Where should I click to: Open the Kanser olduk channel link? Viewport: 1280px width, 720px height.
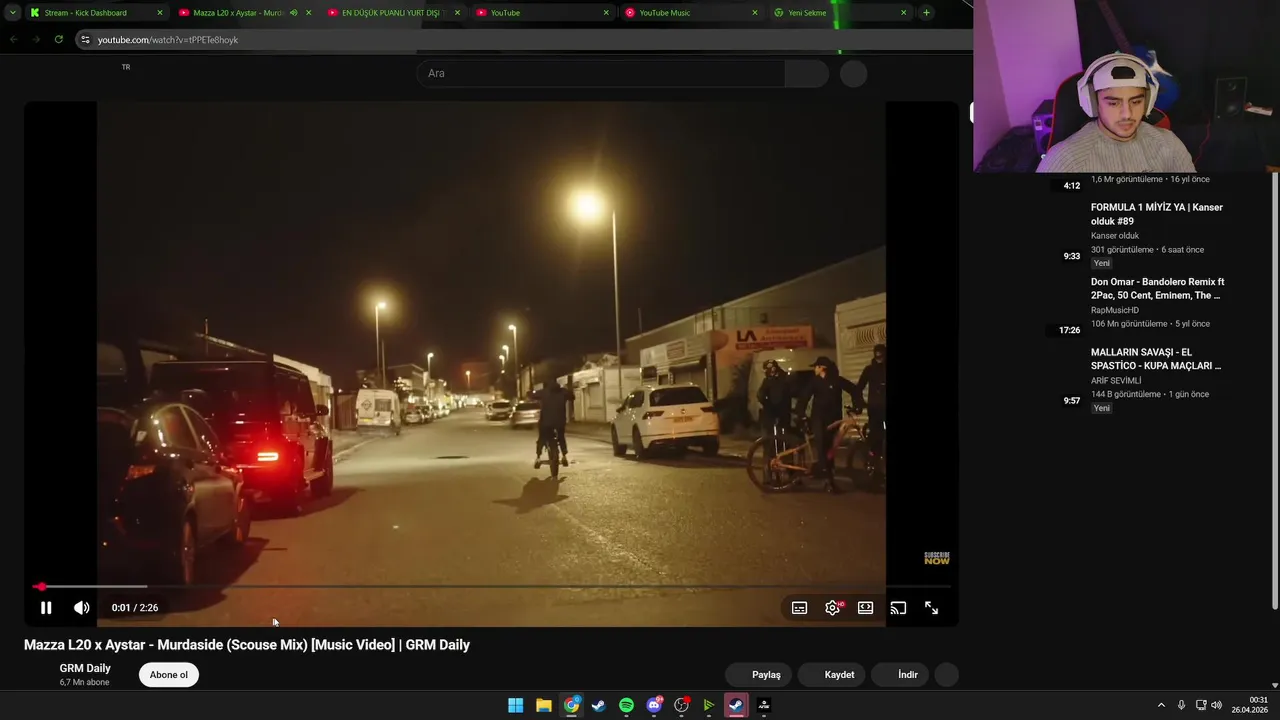point(1115,236)
